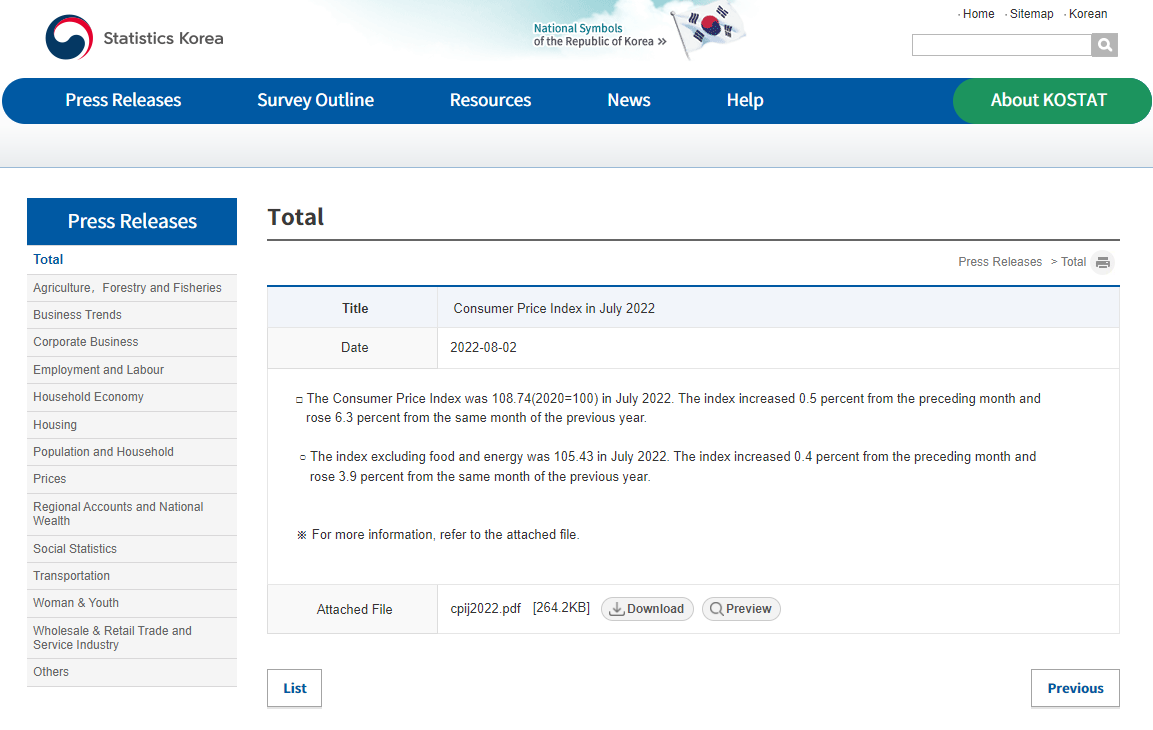
Task: Click the search magnifier icon button
Action: [x=1104, y=45]
